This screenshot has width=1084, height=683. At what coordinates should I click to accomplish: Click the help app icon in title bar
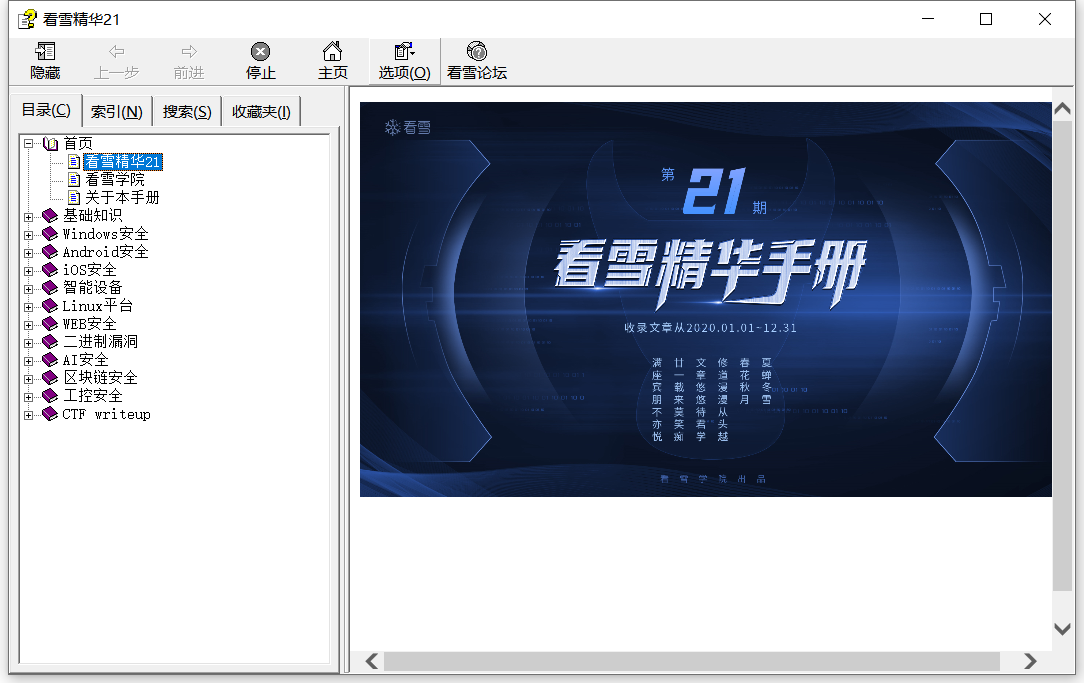pos(27,19)
